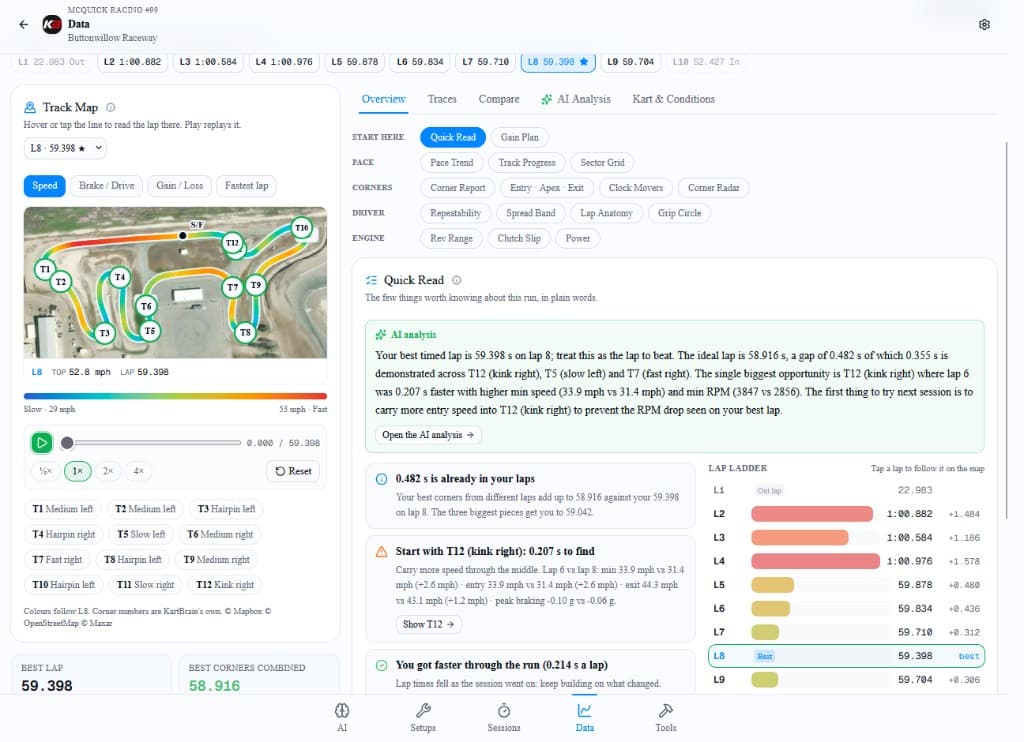This screenshot has width=1024, height=742.
Task: Open Tools in bottom navigation
Action: point(665,717)
